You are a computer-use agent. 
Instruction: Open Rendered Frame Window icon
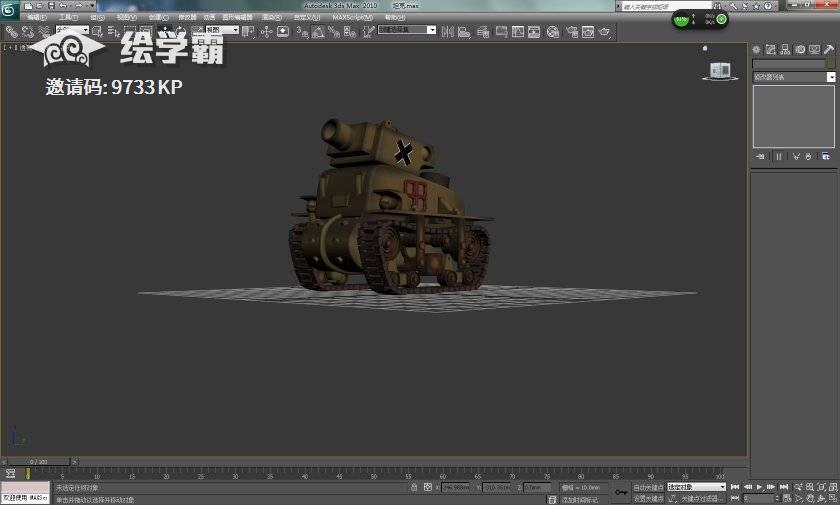[588, 32]
